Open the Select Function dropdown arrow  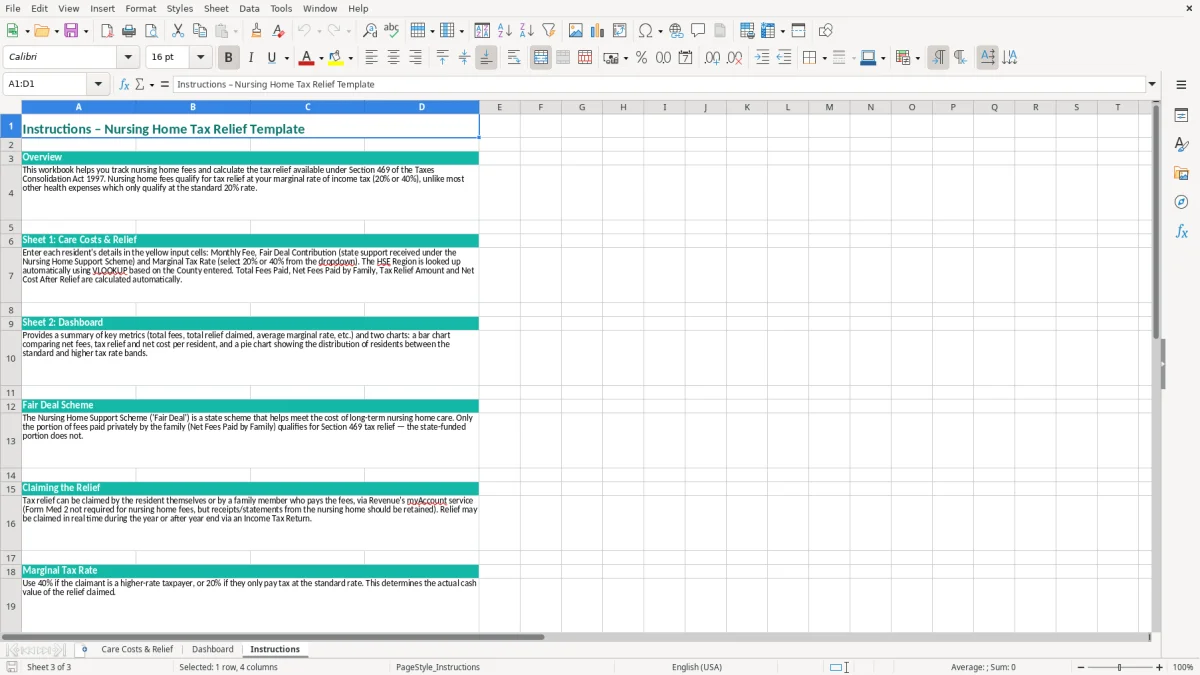tap(152, 85)
